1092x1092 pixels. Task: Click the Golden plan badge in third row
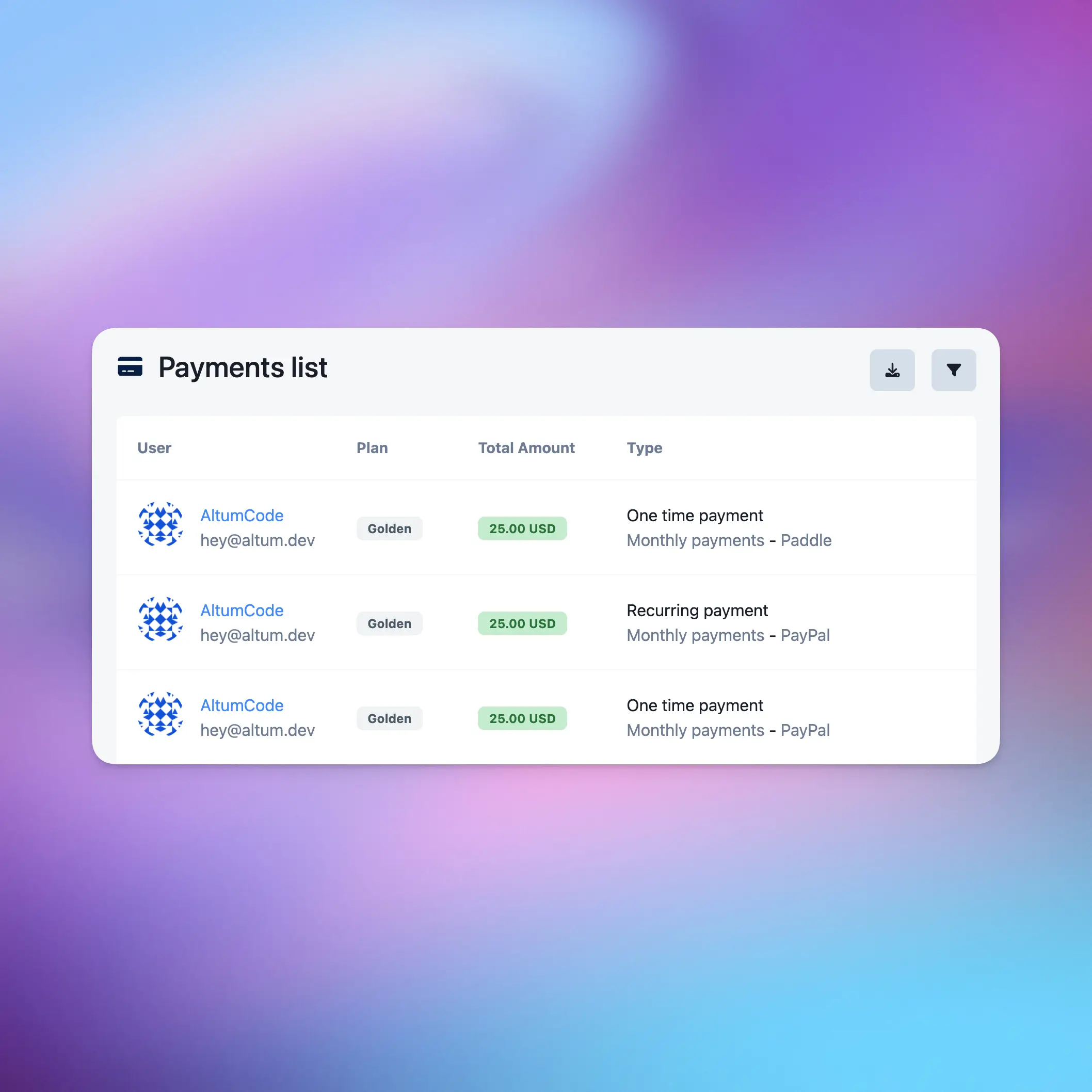390,718
